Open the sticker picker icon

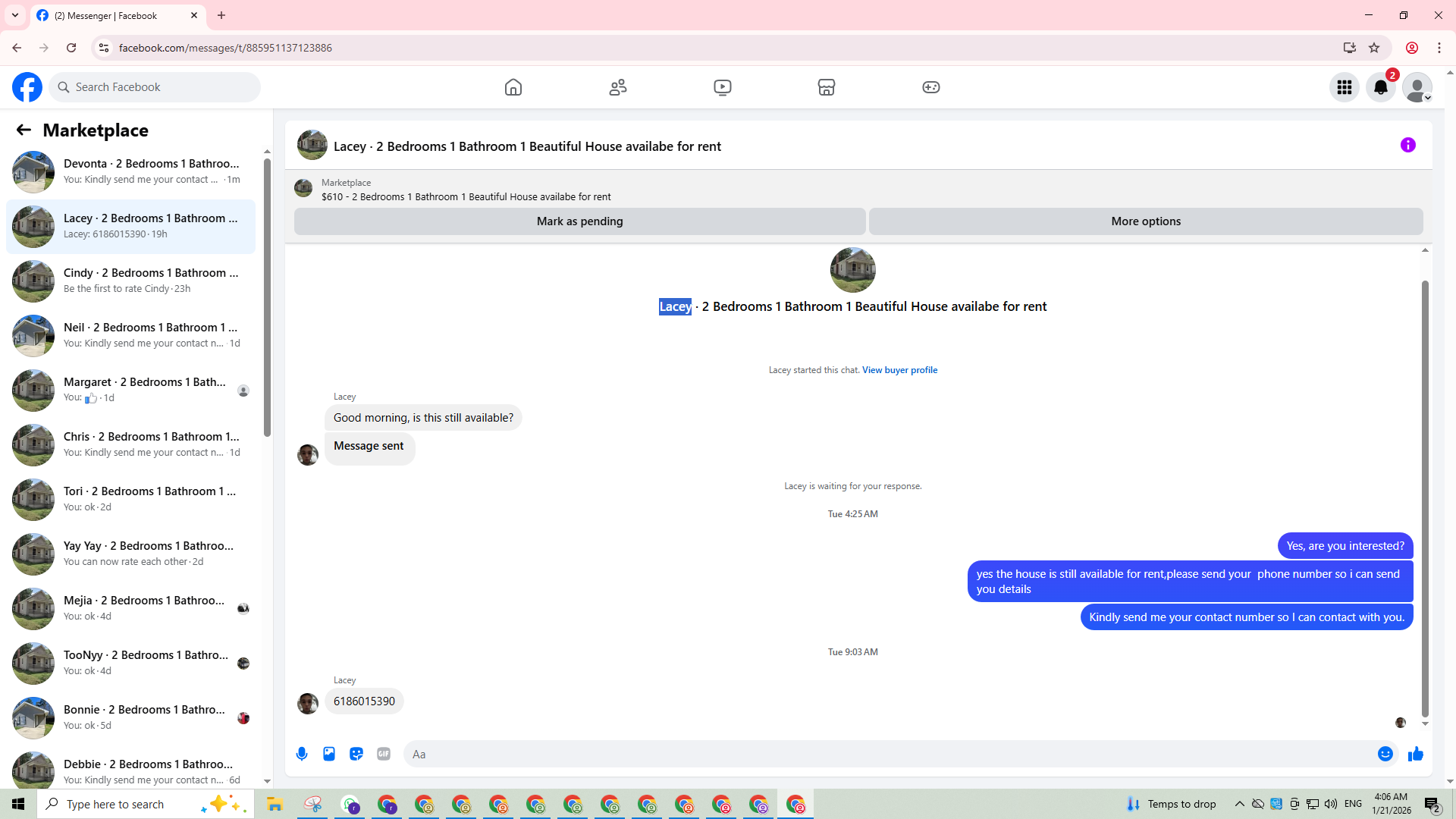pos(356,754)
